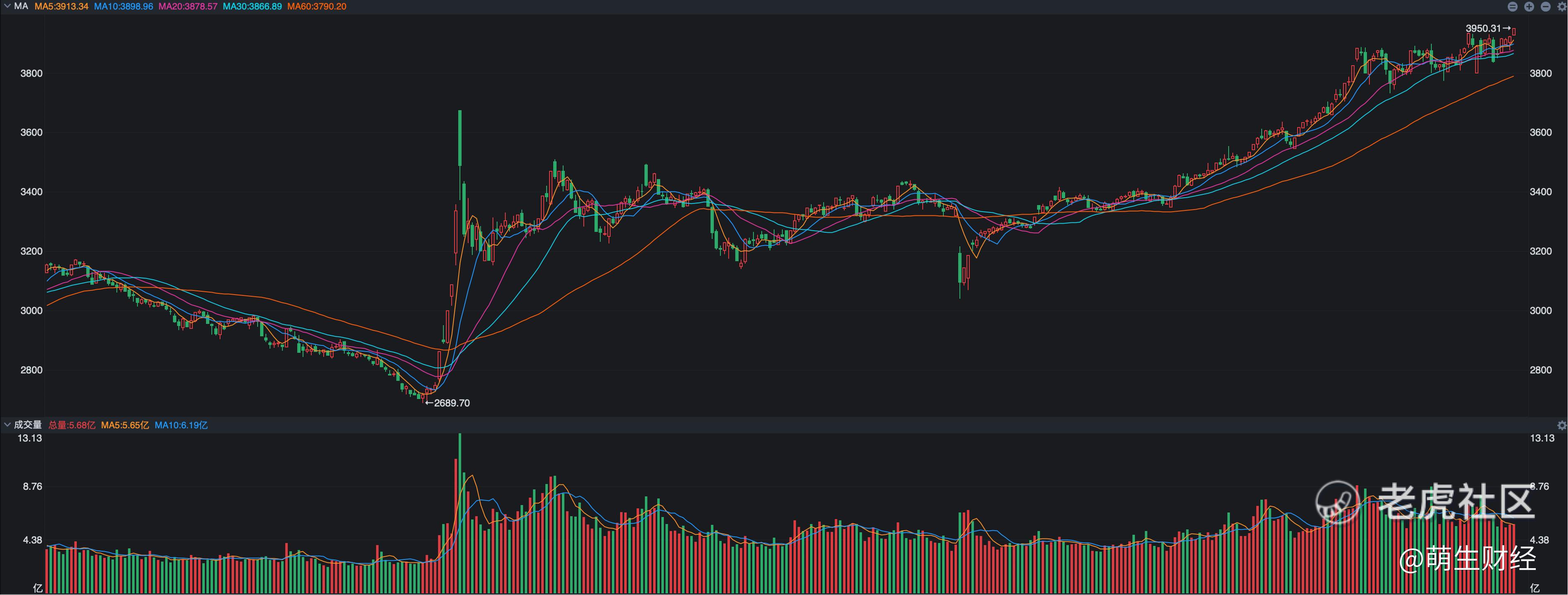Select the MA60:3790.20 legend label
The image size is (1568, 595).
point(317,6)
